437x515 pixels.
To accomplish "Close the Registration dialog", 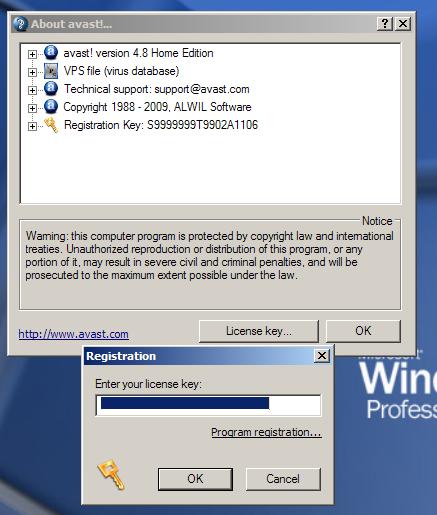I will pyautogui.click(x=322, y=356).
